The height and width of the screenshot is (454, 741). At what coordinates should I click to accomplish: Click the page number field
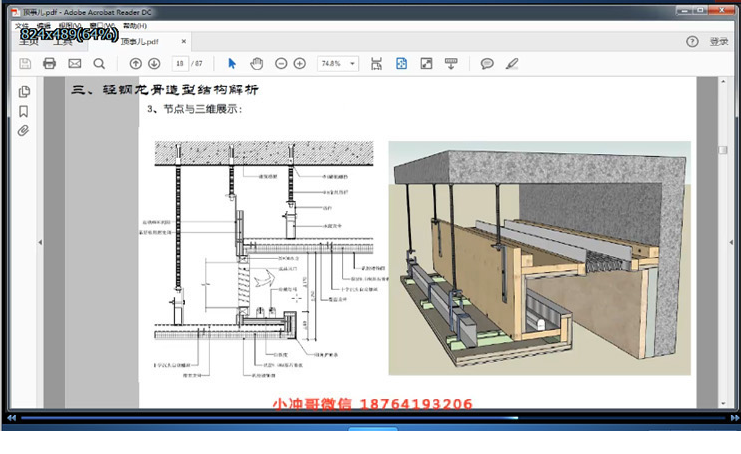(180, 63)
